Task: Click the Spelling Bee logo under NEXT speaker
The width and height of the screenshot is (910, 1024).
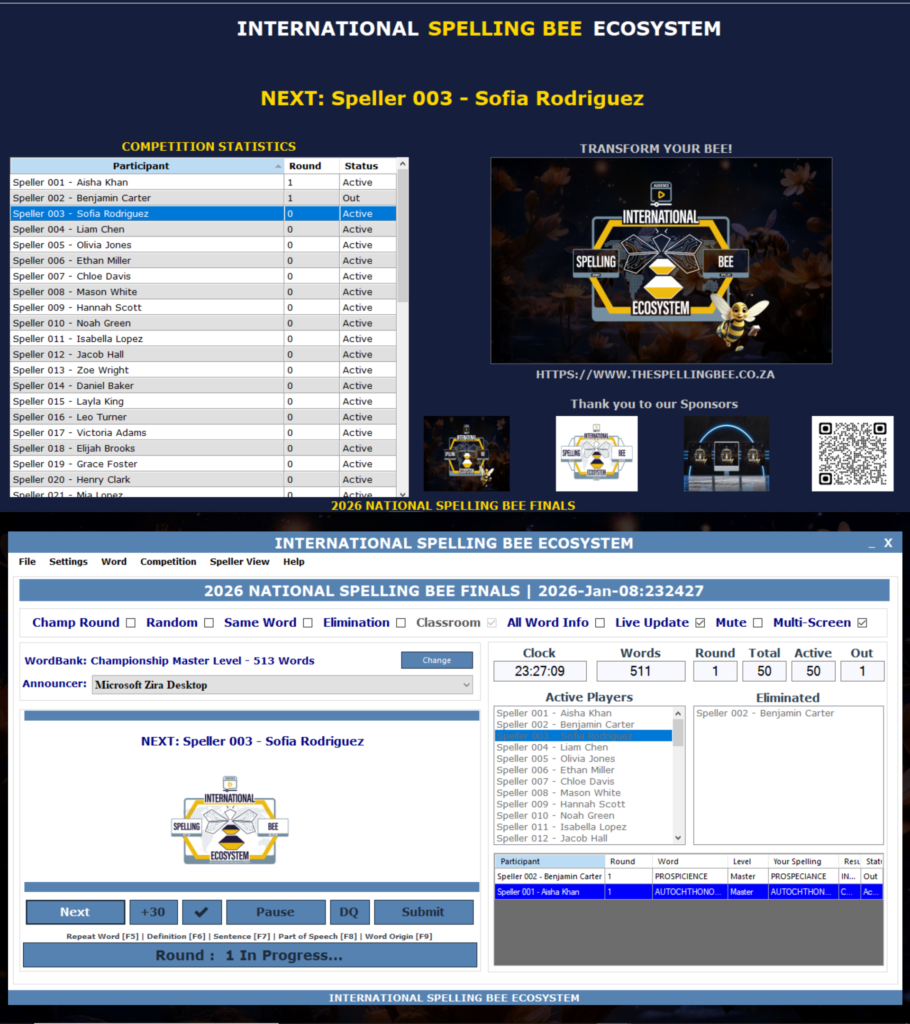Action: tap(230, 821)
